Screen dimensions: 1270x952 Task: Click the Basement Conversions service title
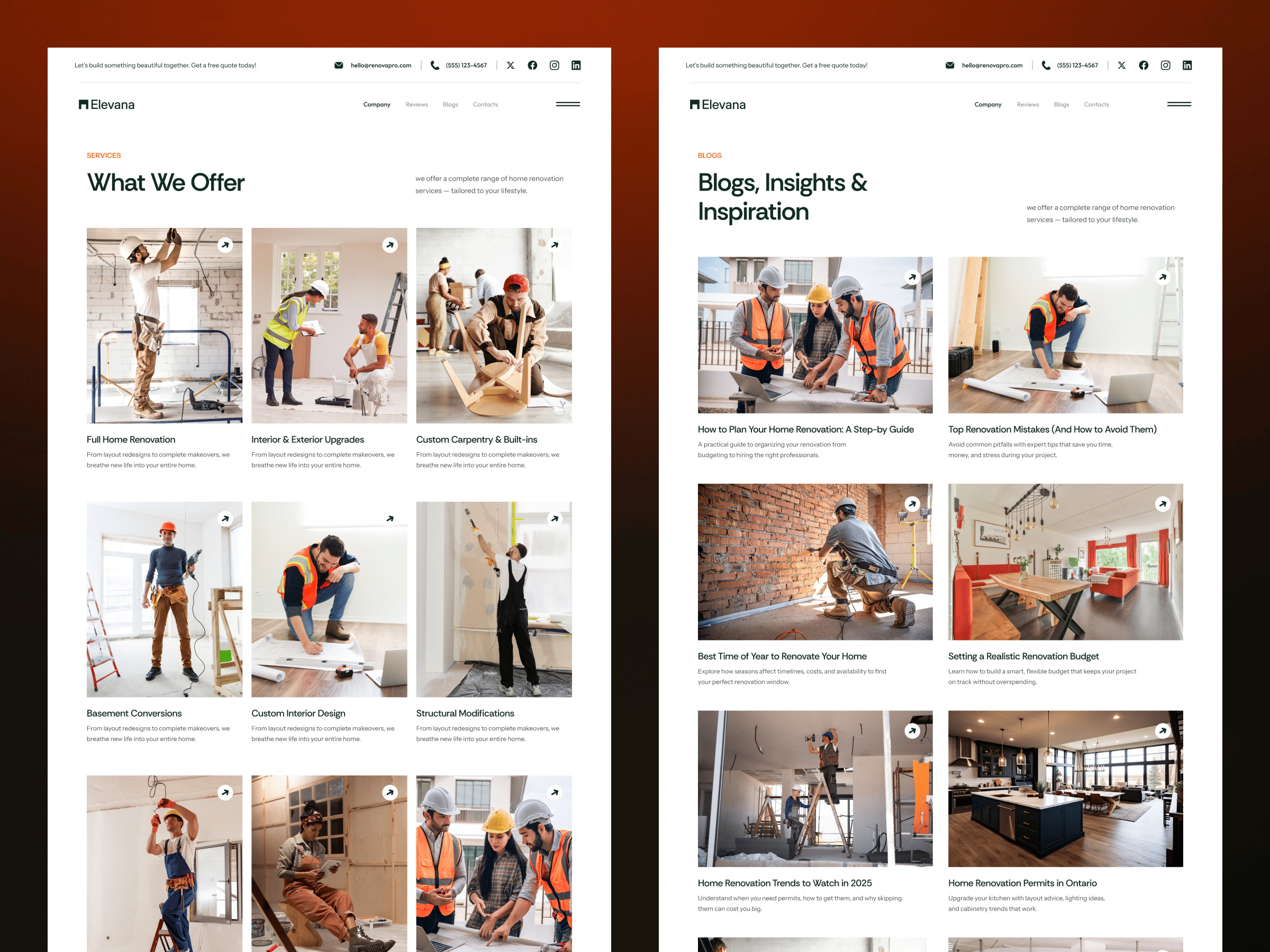pyautogui.click(x=134, y=713)
